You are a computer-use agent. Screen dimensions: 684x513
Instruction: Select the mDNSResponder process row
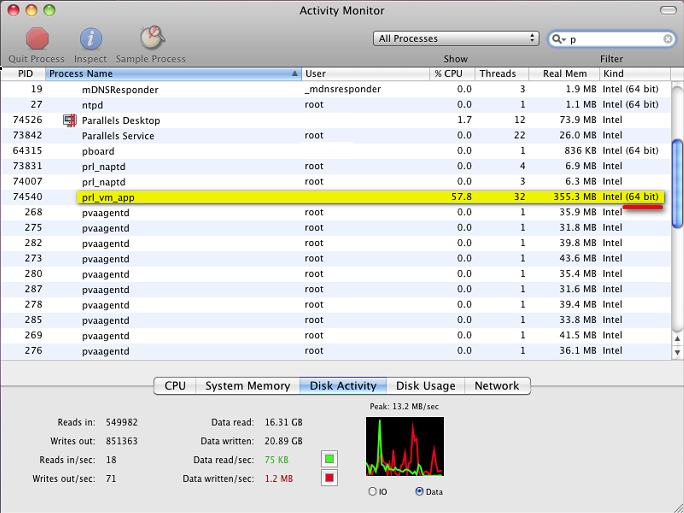[335, 89]
